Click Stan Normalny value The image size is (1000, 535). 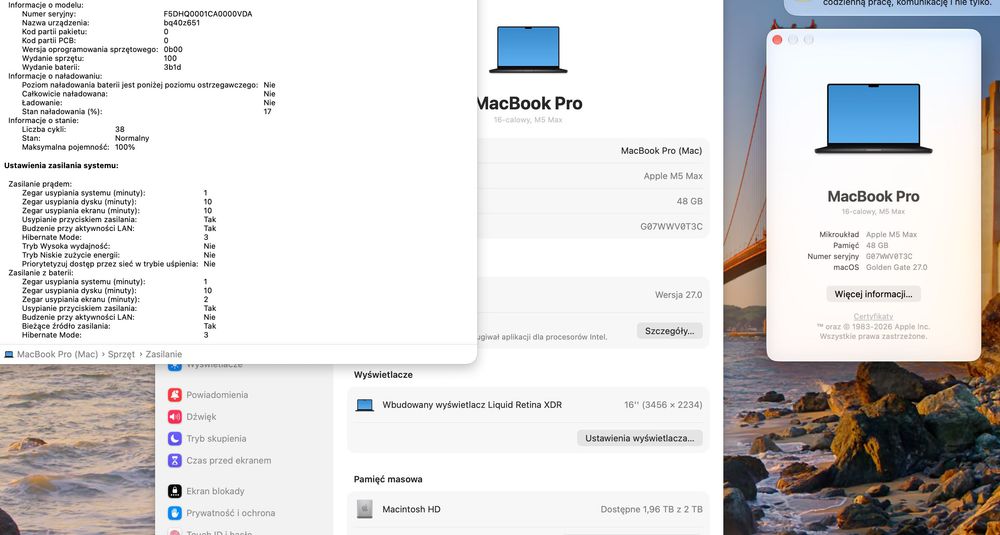pos(132,138)
